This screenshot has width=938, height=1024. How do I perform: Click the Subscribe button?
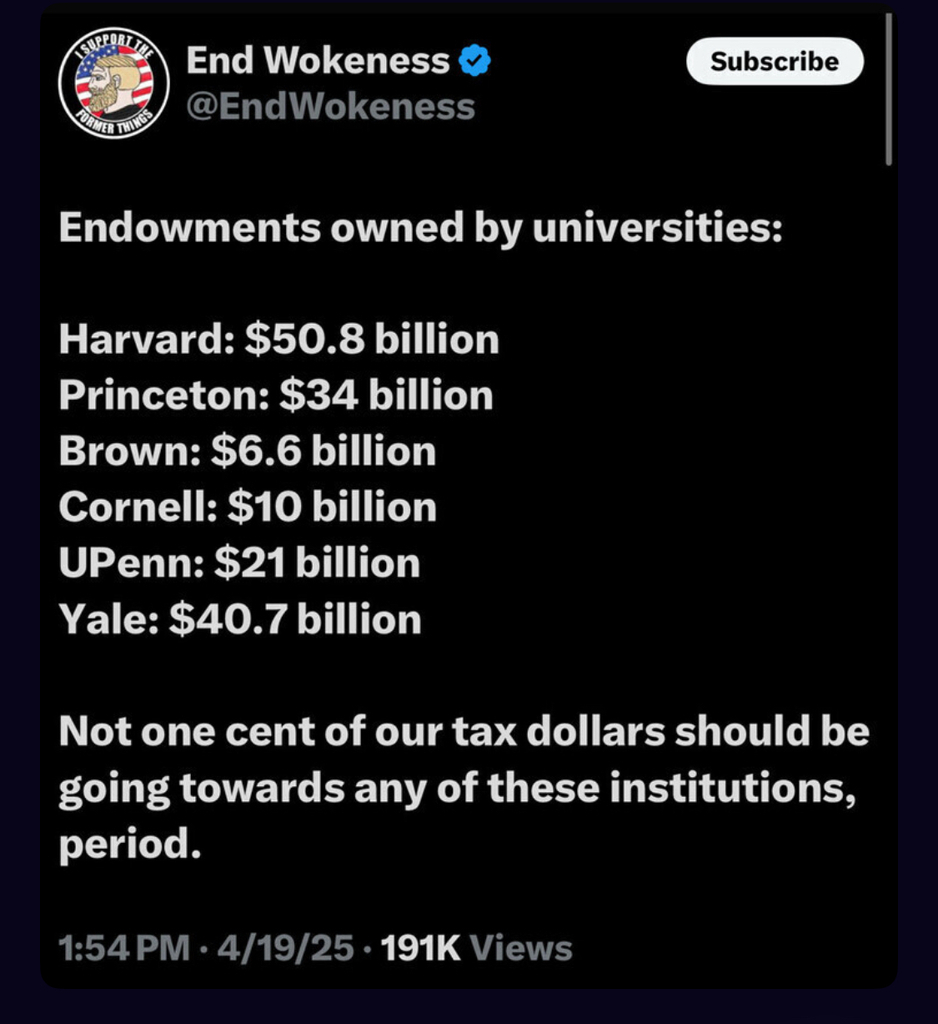tap(774, 61)
